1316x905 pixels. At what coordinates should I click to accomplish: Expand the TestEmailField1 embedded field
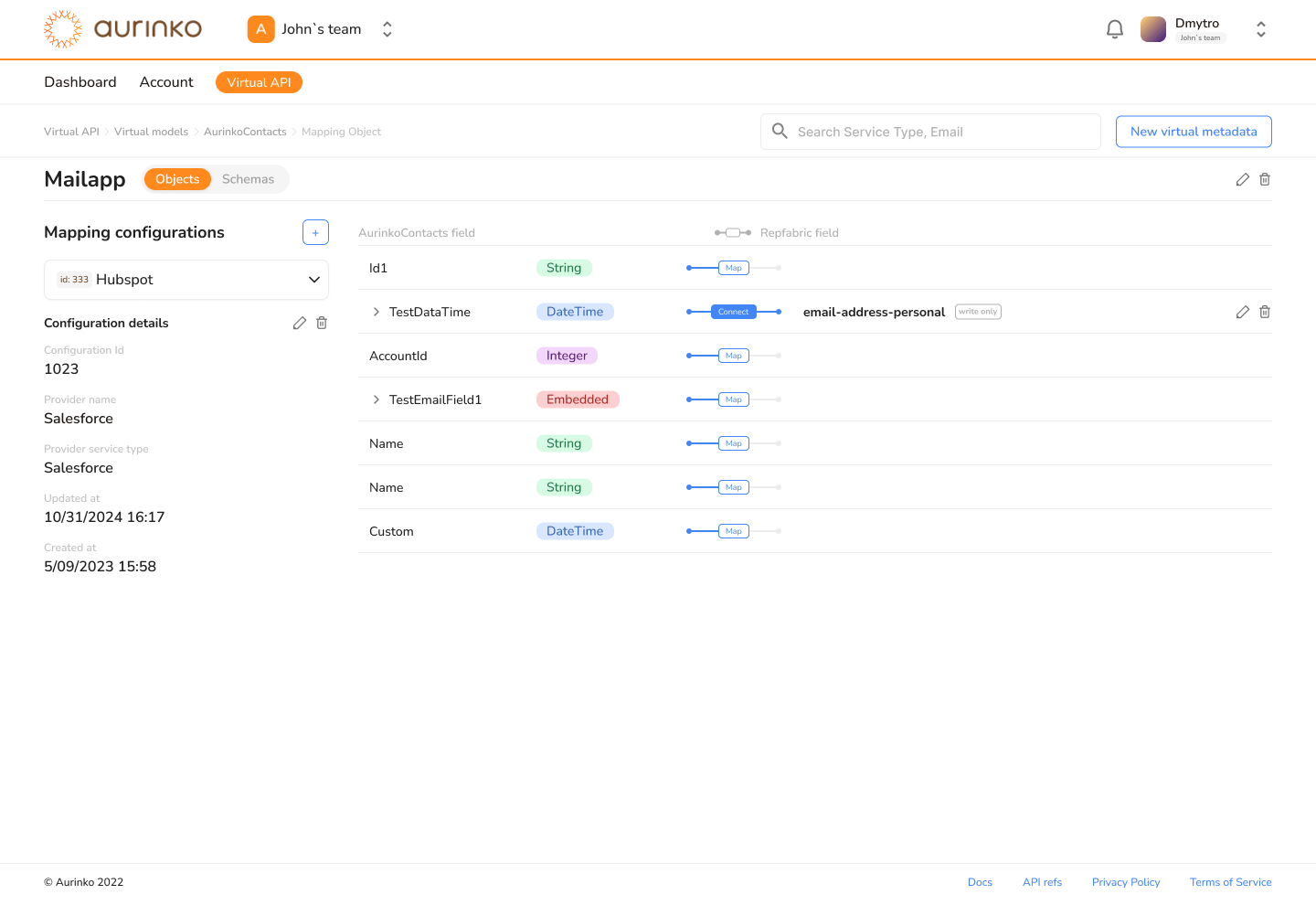click(376, 399)
